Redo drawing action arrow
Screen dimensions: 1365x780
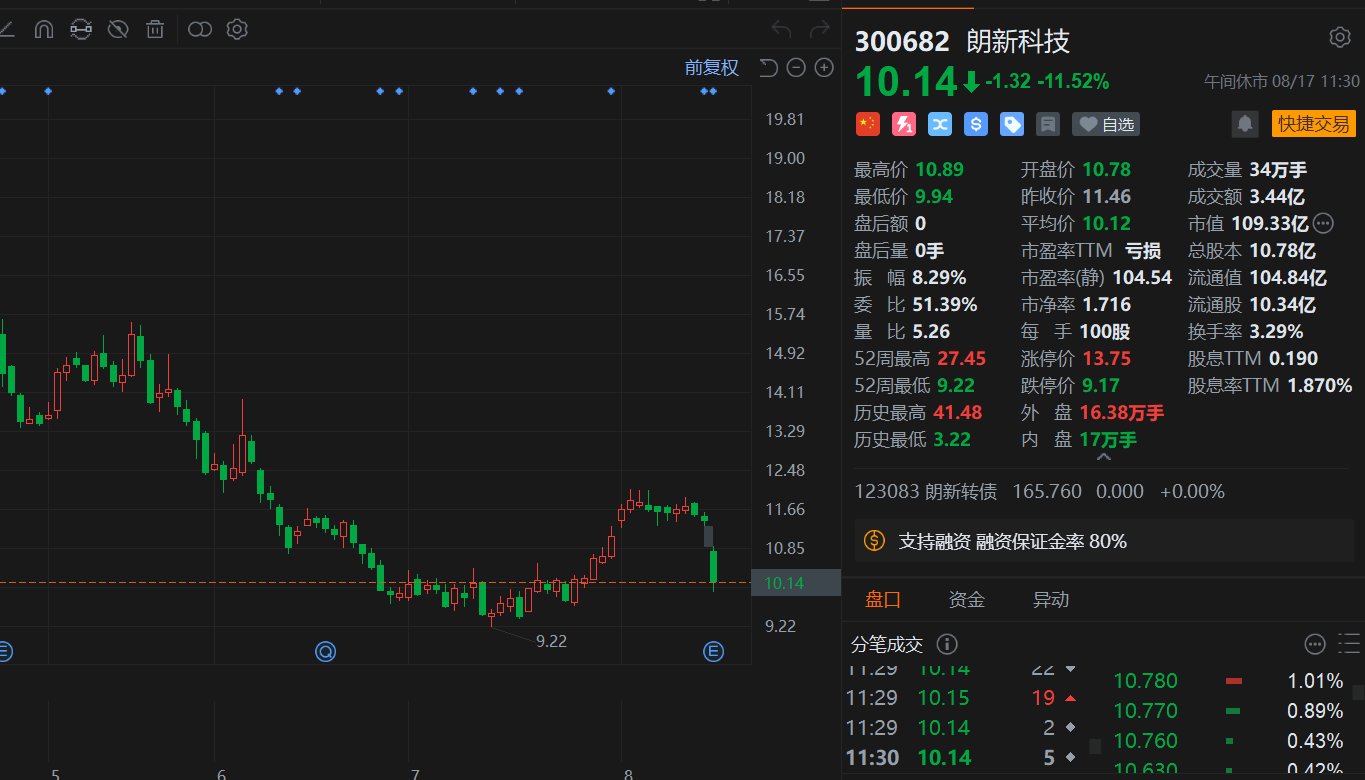[x=819, y=30]
